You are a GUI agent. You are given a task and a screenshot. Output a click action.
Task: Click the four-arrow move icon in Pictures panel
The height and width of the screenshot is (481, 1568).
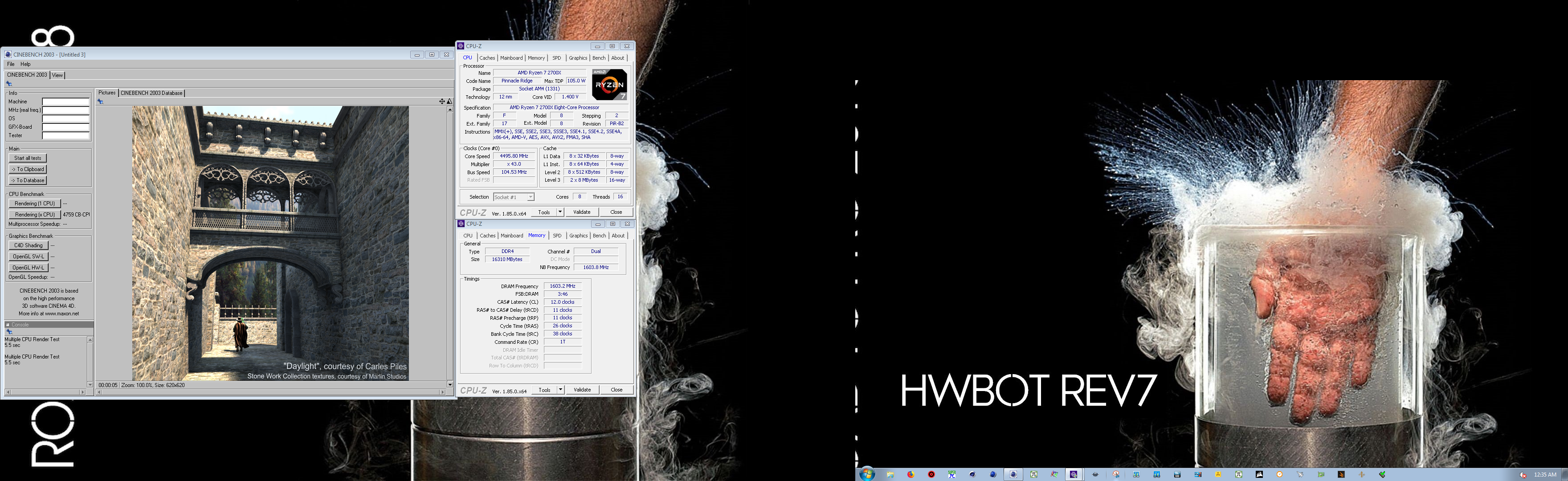[442, 101]
